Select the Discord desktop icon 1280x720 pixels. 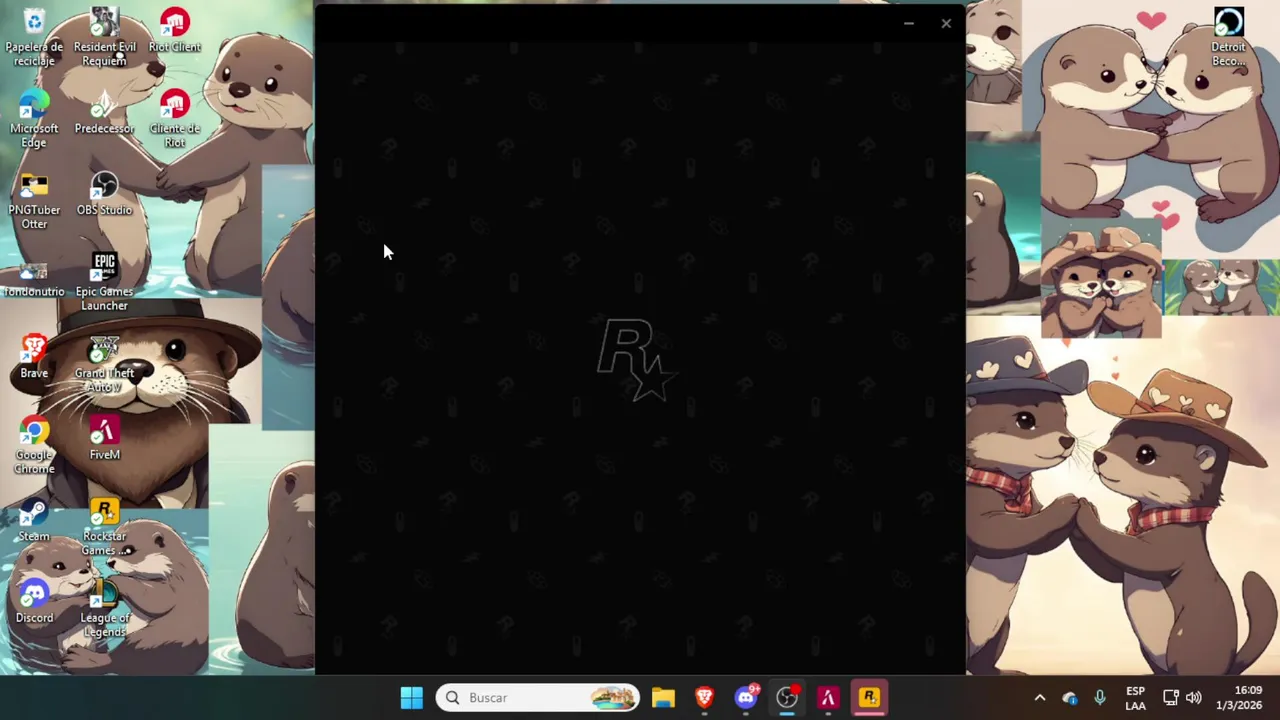pyautogui.click(x=34, y=602)
